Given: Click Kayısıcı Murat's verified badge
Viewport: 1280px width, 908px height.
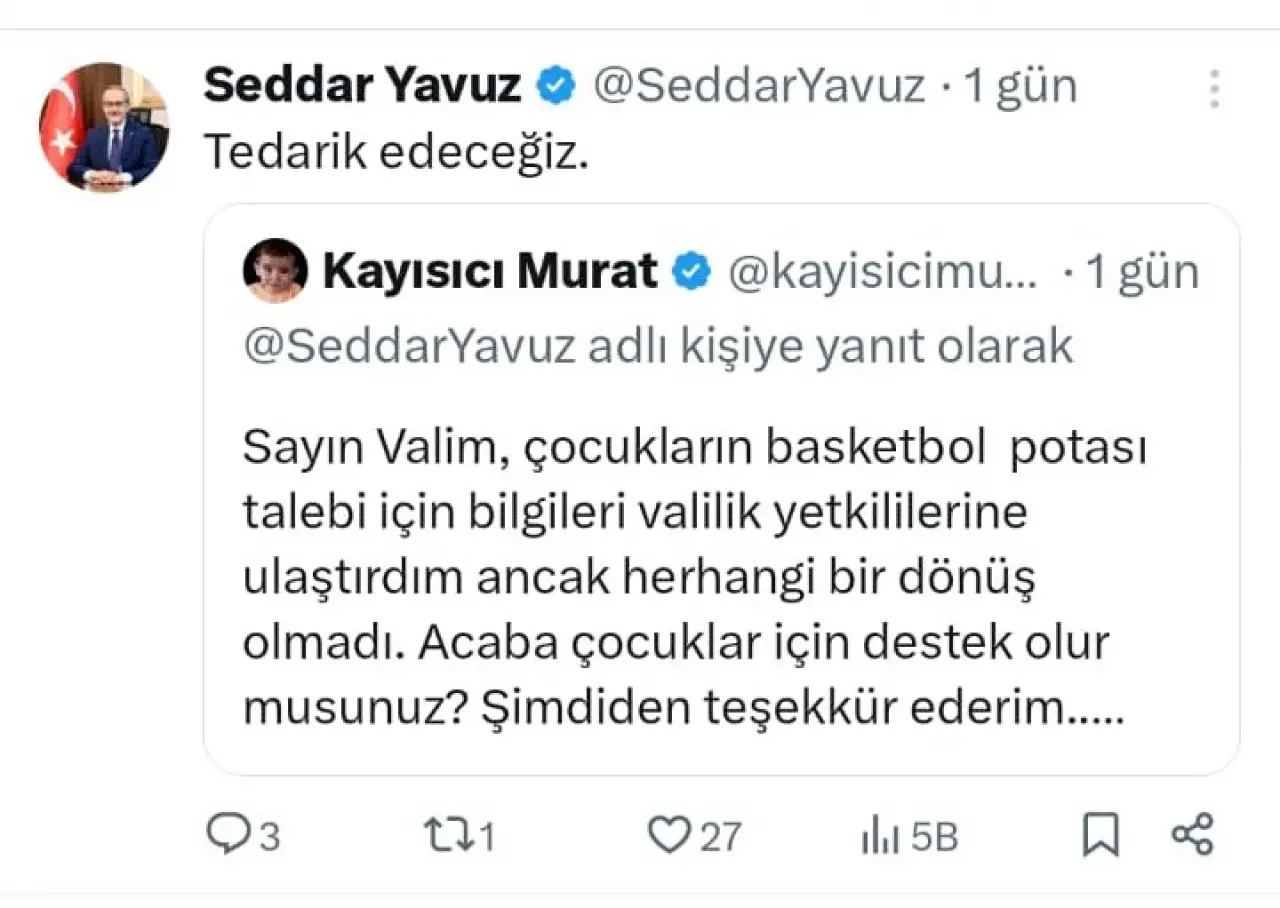Looking at the screenshot, I should [x=691, y=271].
